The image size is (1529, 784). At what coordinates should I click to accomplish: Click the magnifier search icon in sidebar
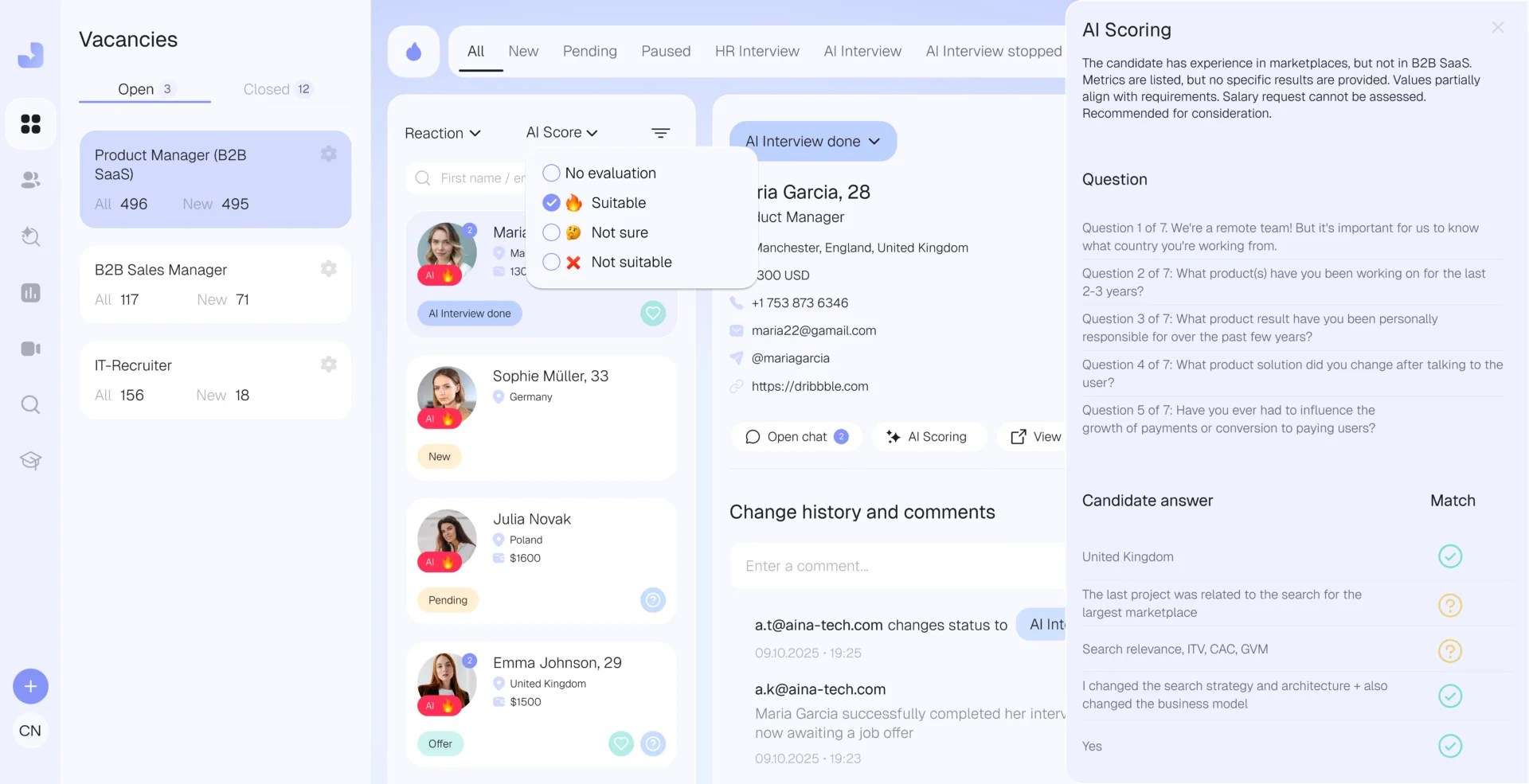click(x=30, y=404)
